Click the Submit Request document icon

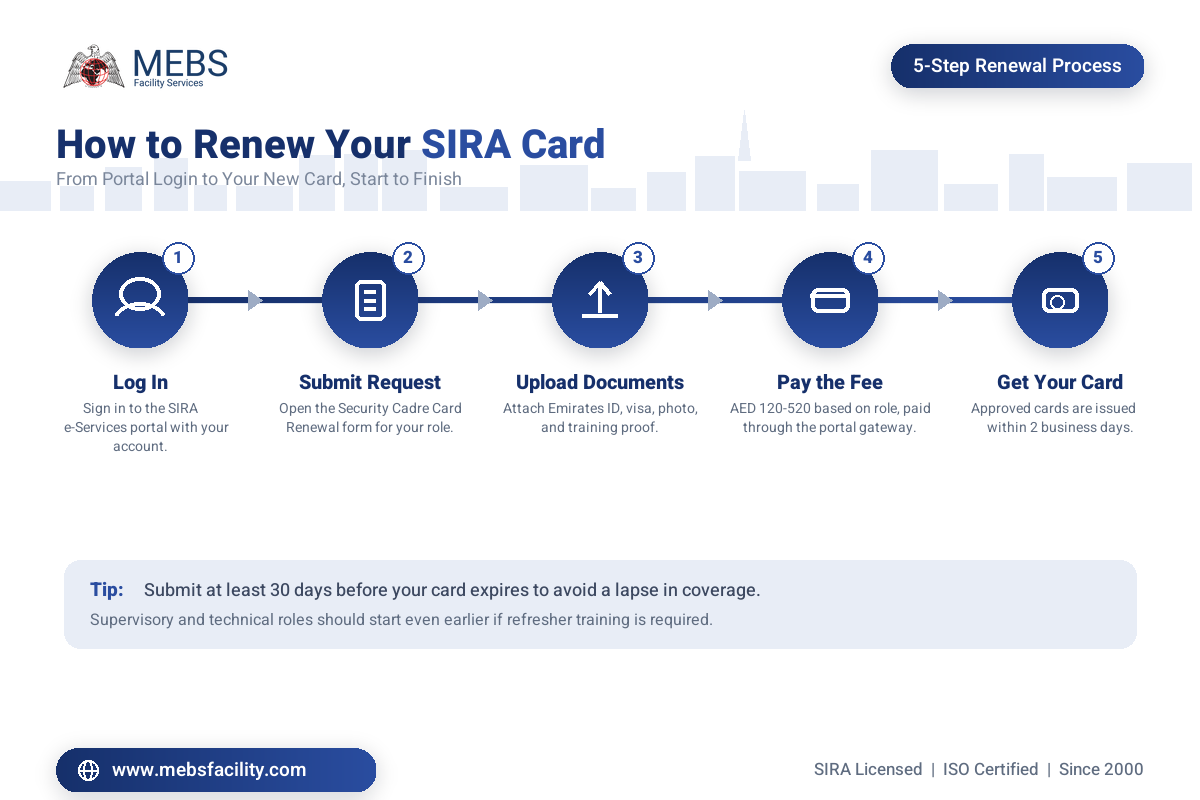[370, 300]
